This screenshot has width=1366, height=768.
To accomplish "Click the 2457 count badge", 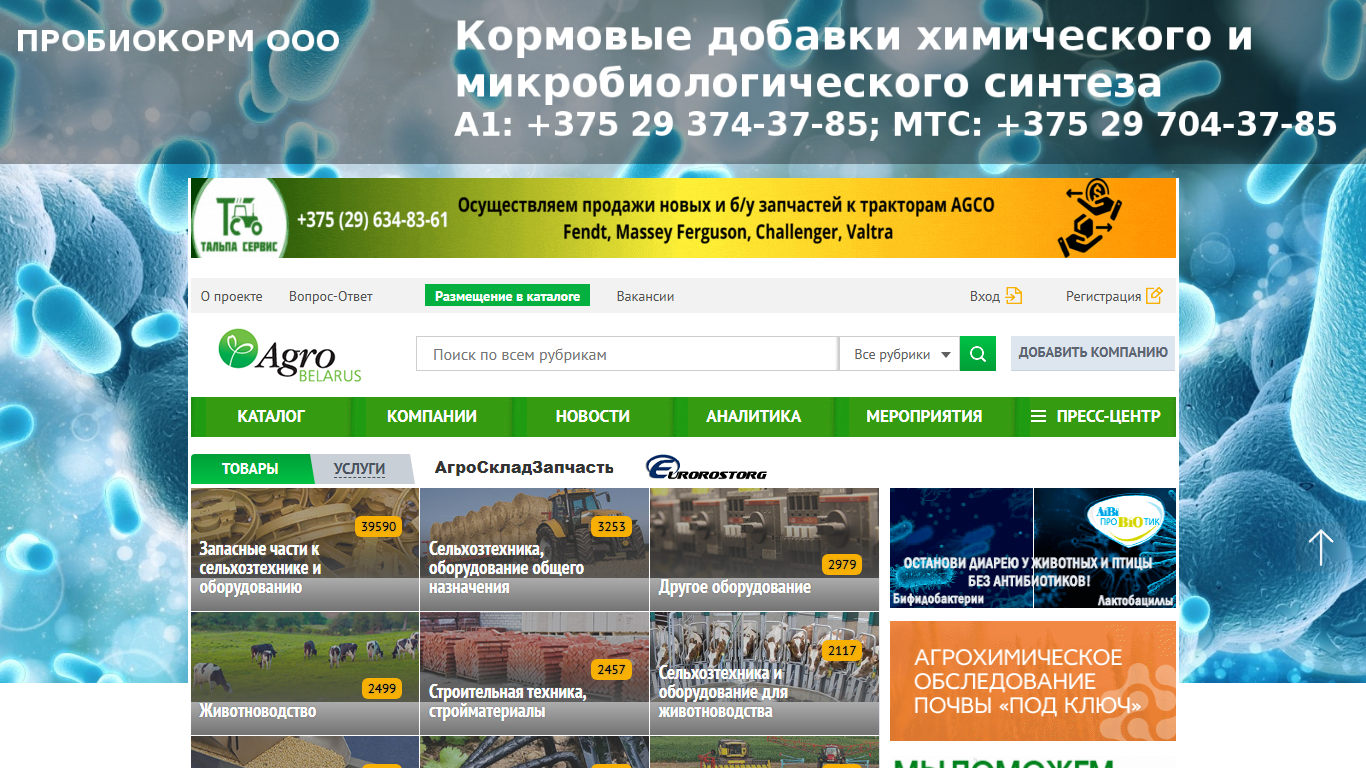I will click(611, 669).
